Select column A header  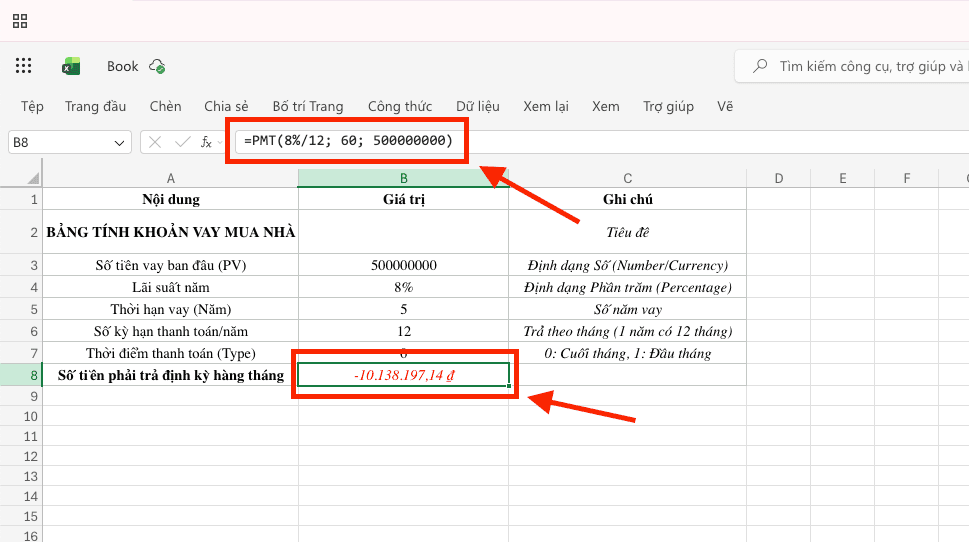click(x=171, y=179)
